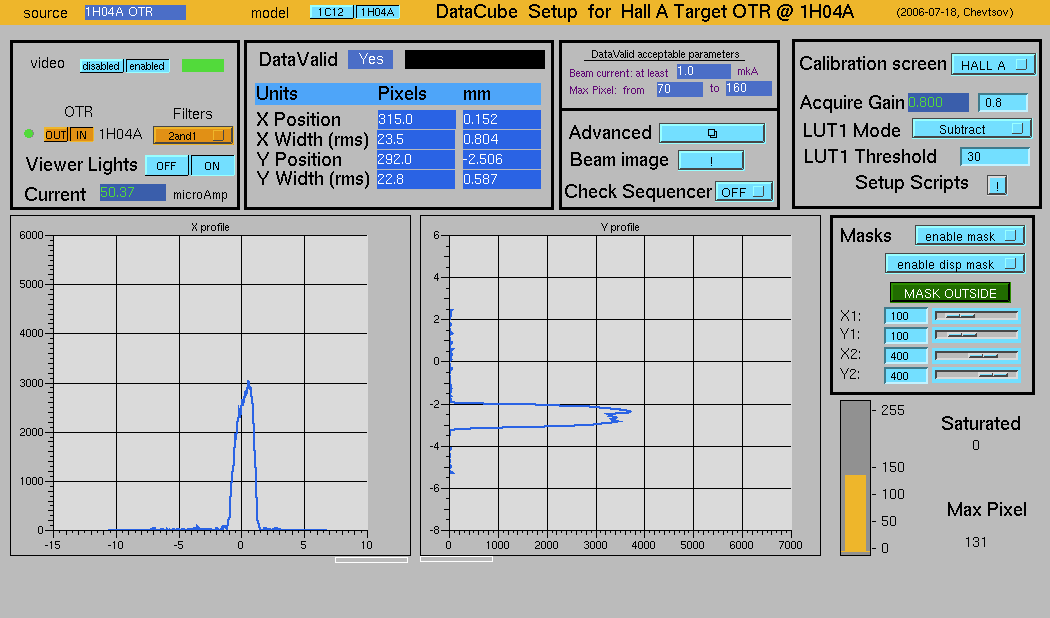1050x618 pixels.
Task: Move OTR to OUT position
Action: pyautogui.click(x=56, y=135)
